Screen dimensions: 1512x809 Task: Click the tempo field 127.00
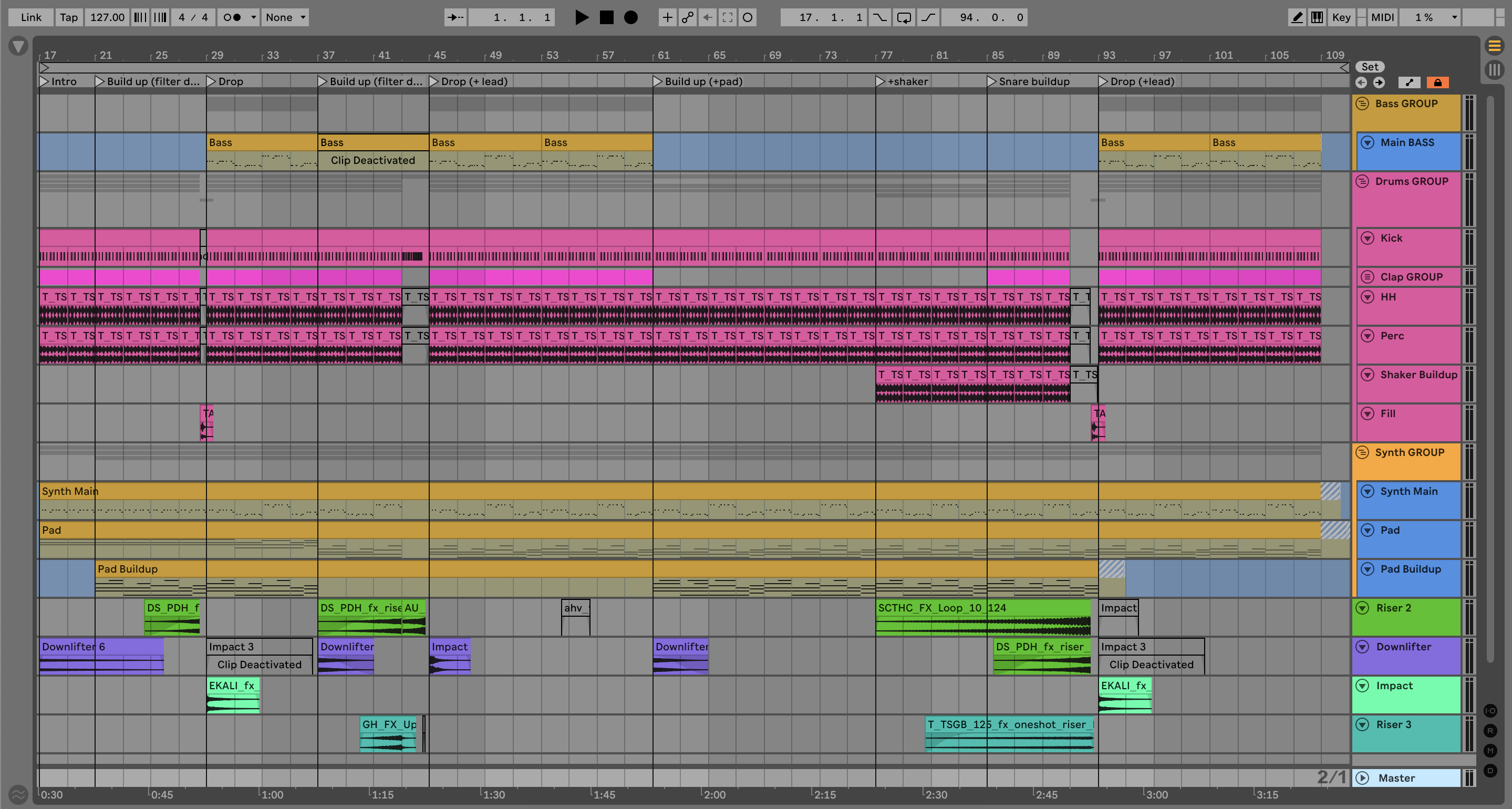coord(107,17)
